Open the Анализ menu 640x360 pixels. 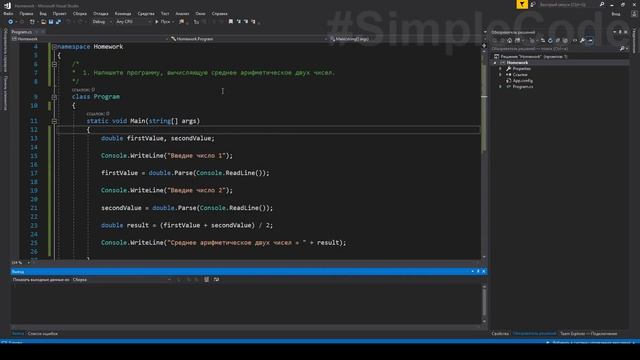coord(182,13)
